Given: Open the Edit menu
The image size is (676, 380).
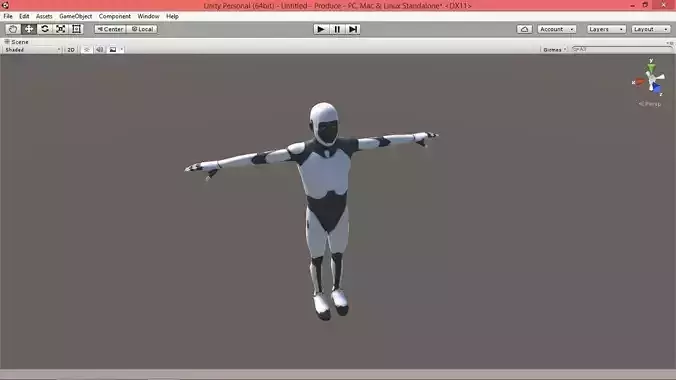Looking at the screenshot, I should click(24, 16).
